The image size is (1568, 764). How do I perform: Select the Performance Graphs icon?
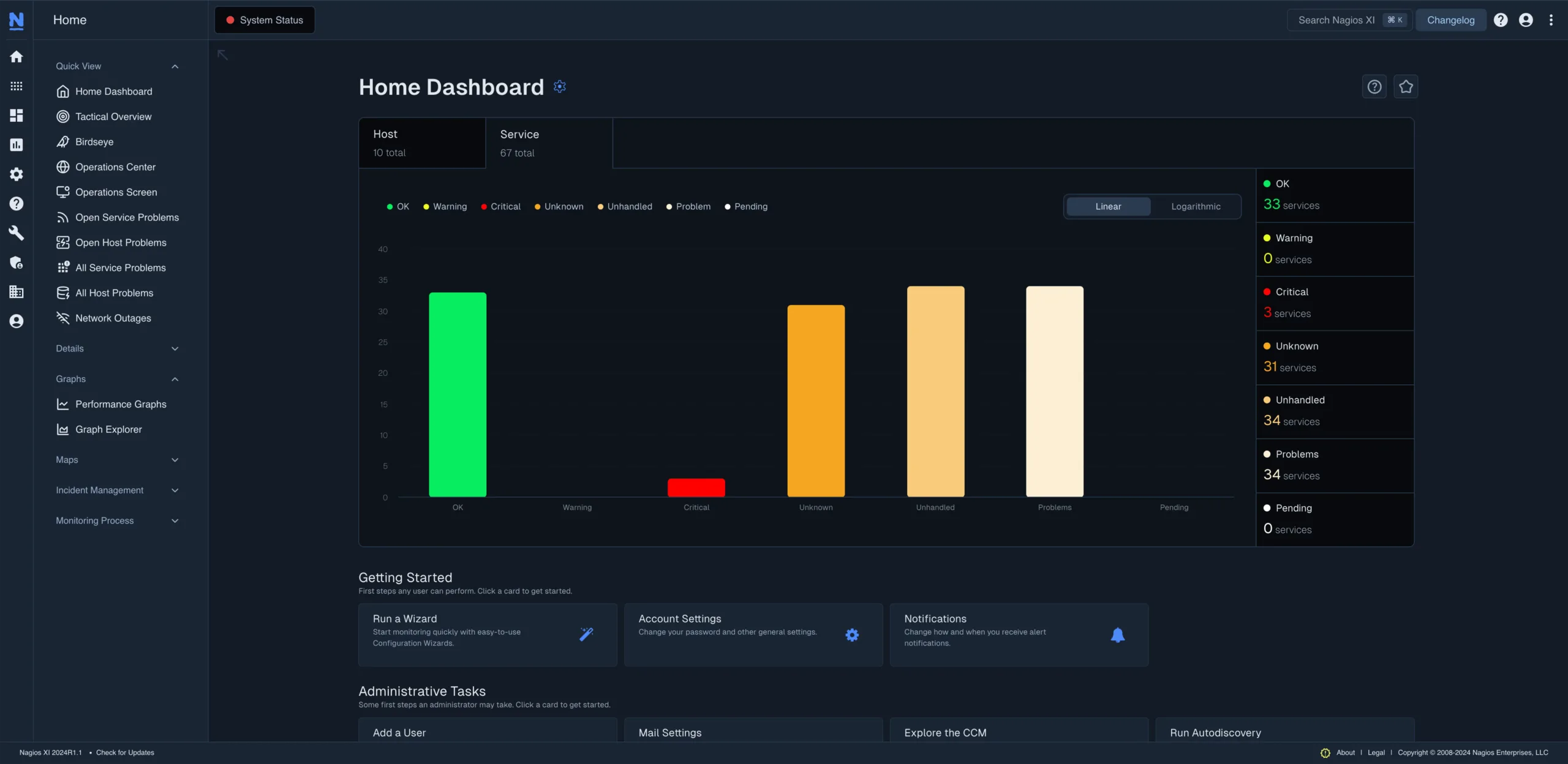(62, 405)
